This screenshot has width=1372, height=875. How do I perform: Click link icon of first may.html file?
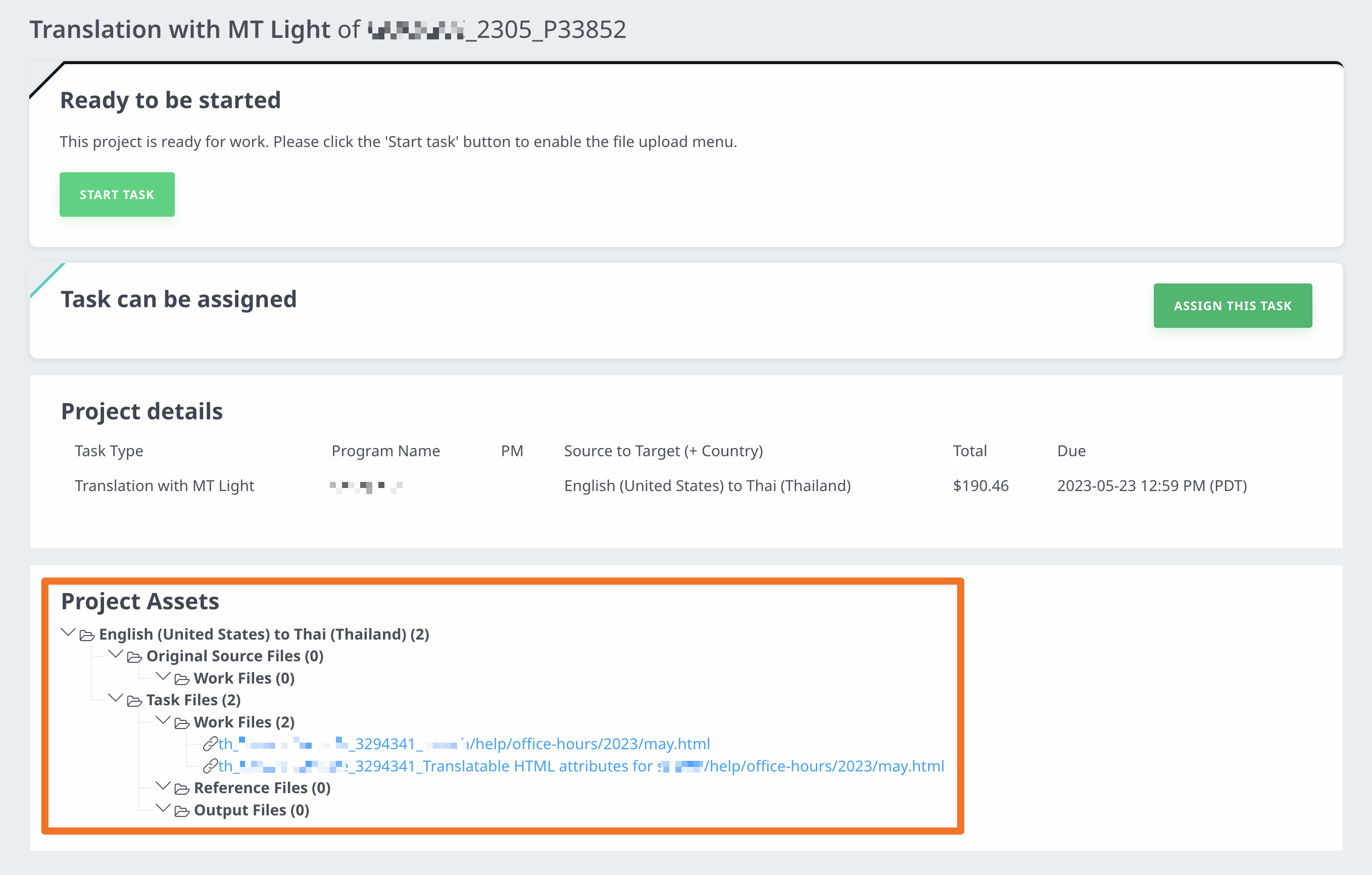coord(210,744)
